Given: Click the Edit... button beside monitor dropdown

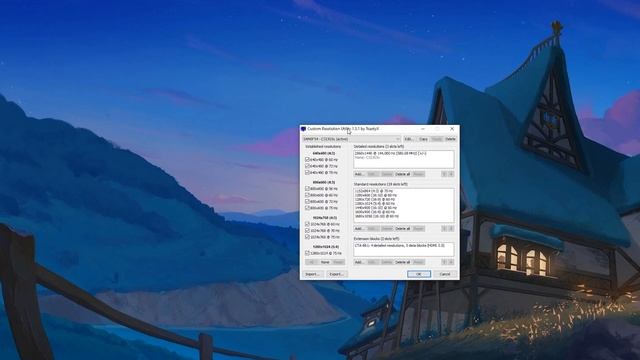Looking at the screenshot, I should [409, 139].
